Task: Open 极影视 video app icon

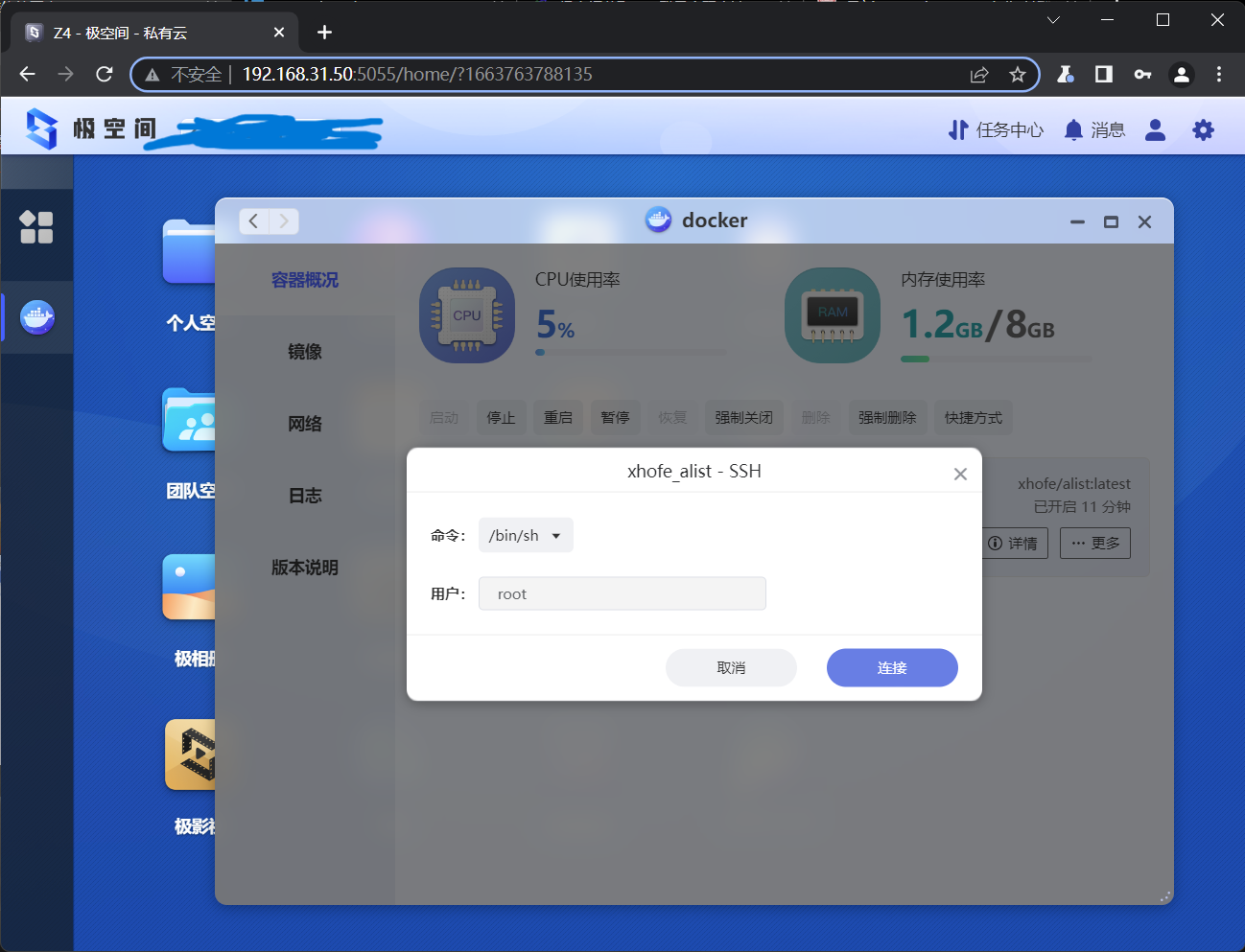Action: (190, 755)
